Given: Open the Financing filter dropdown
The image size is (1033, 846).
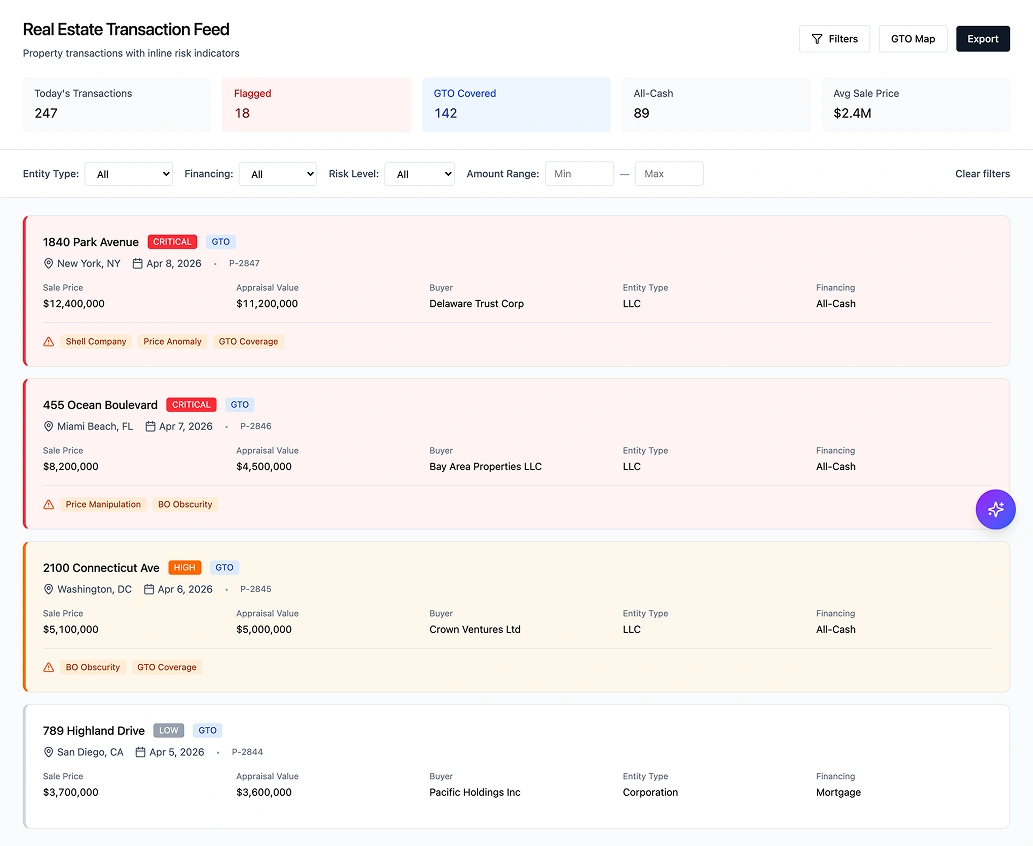Looking at the screenshot, I should tap(278, 173).
